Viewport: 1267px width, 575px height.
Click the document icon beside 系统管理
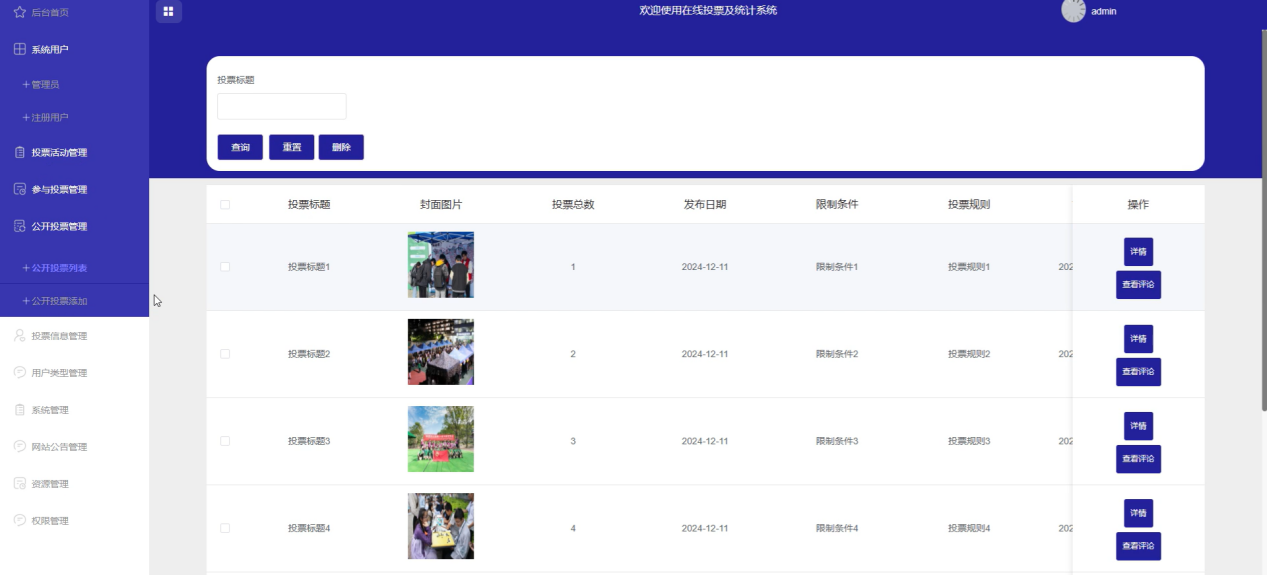(19, 410)
